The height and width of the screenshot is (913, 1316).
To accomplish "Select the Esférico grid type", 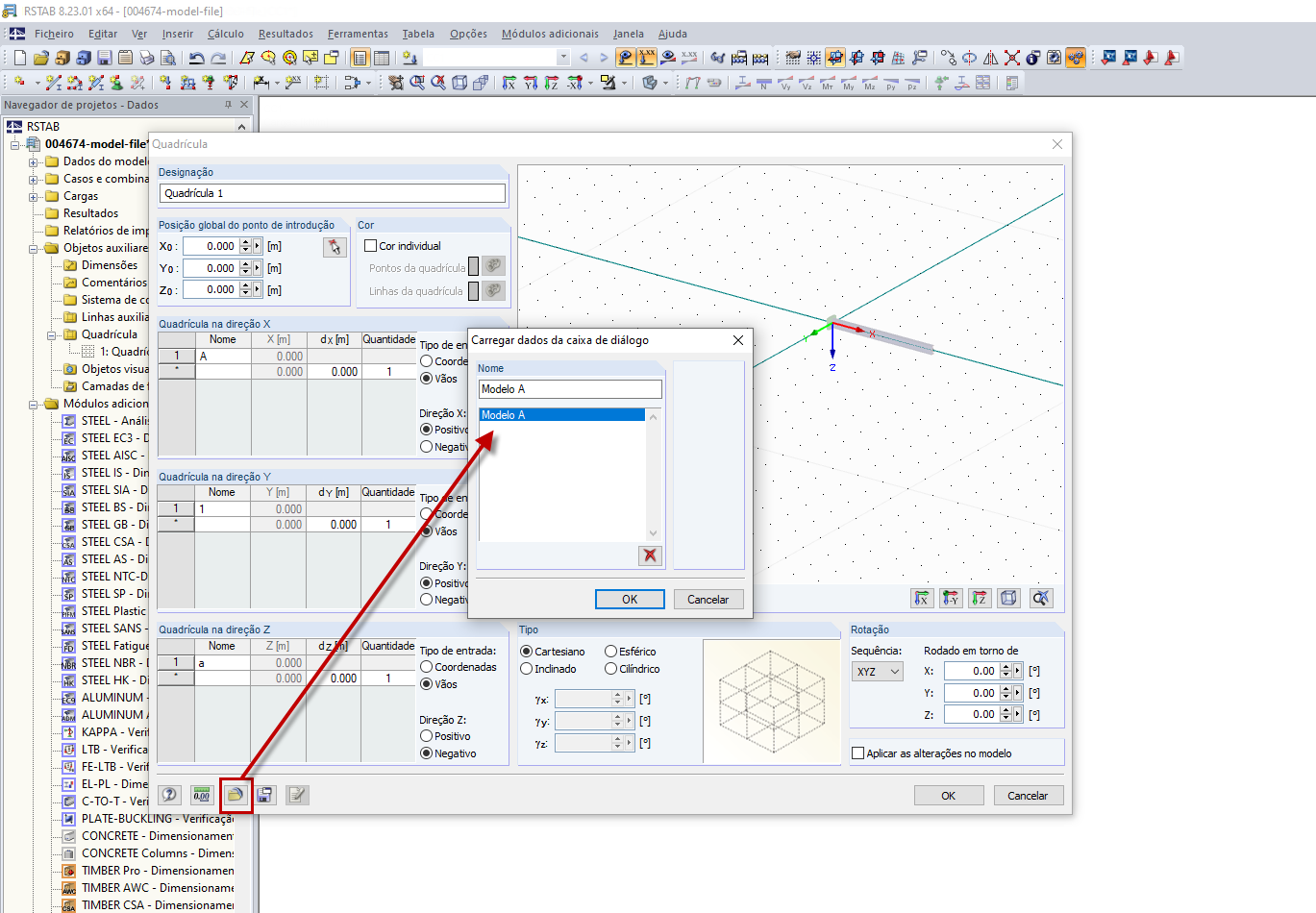I will pos(611,652).
